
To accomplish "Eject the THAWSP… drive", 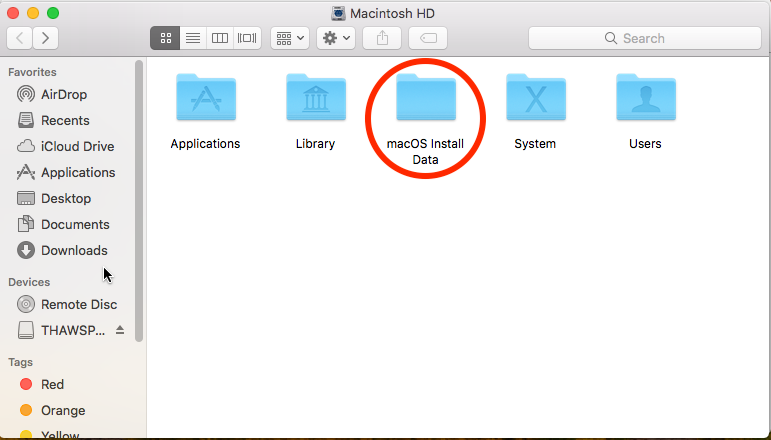I will point(120,330).
